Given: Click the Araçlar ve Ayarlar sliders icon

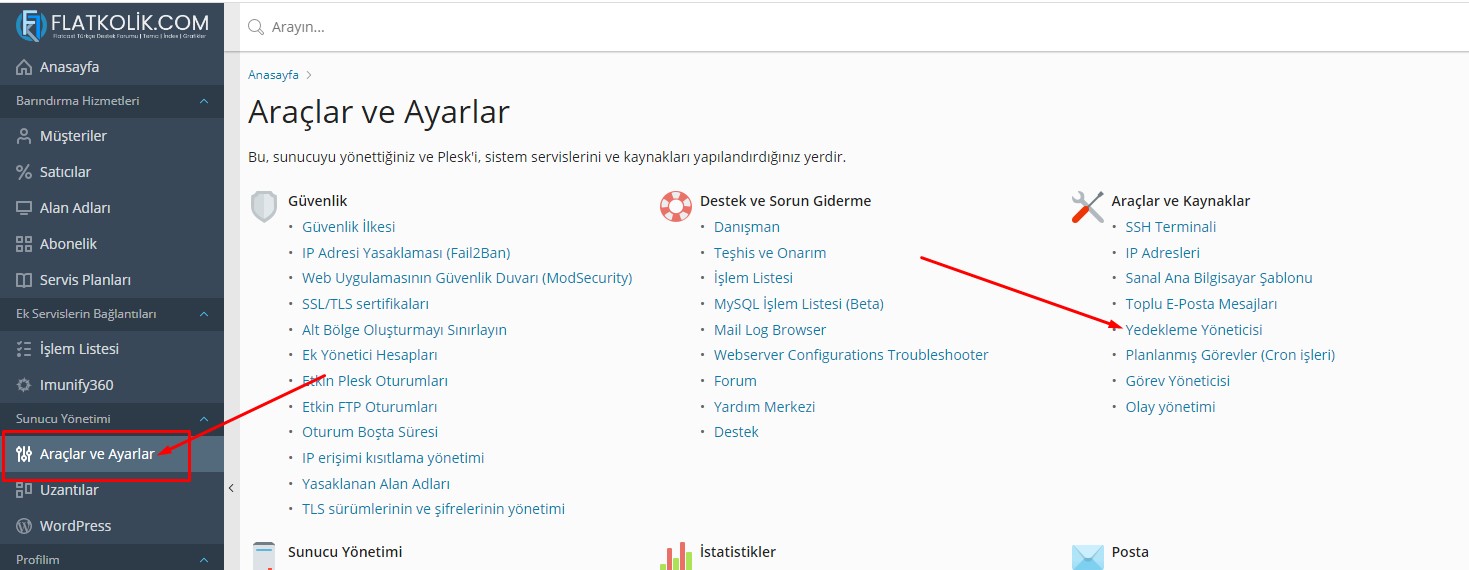Looking at the screenshot, I should (x=24, y=454).
